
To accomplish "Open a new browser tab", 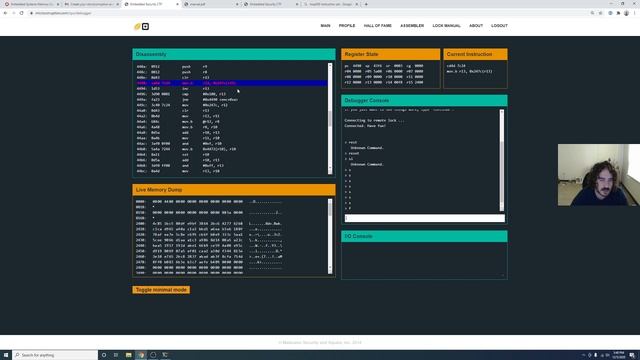I will pyautogui.click(x=366, y=4).
